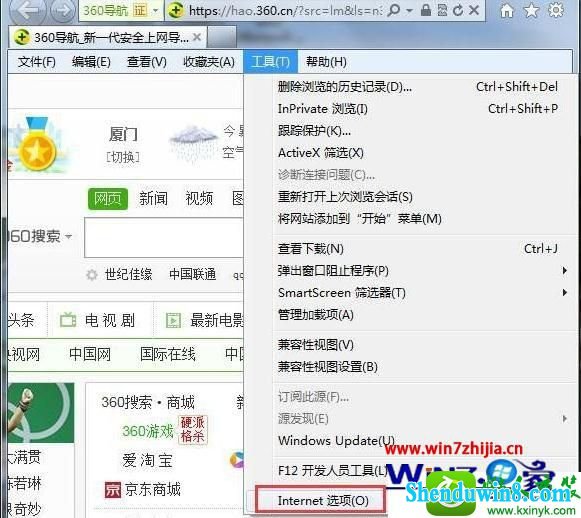581x518 pixels.
Task: Open the 国际在线 link
Action: pyautogui.click(x=167, y=354)
